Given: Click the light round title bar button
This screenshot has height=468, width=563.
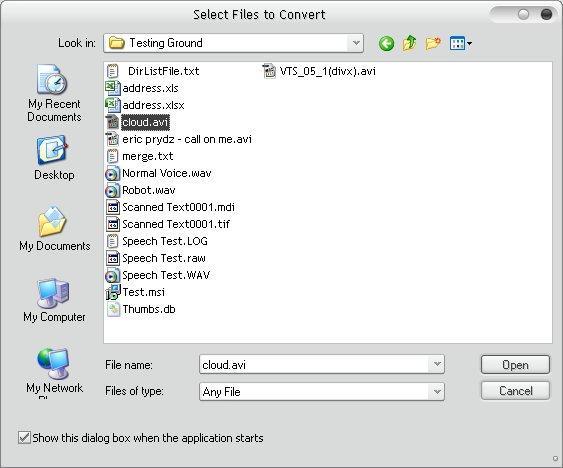Looking at the screenshot, I should 524,14.
